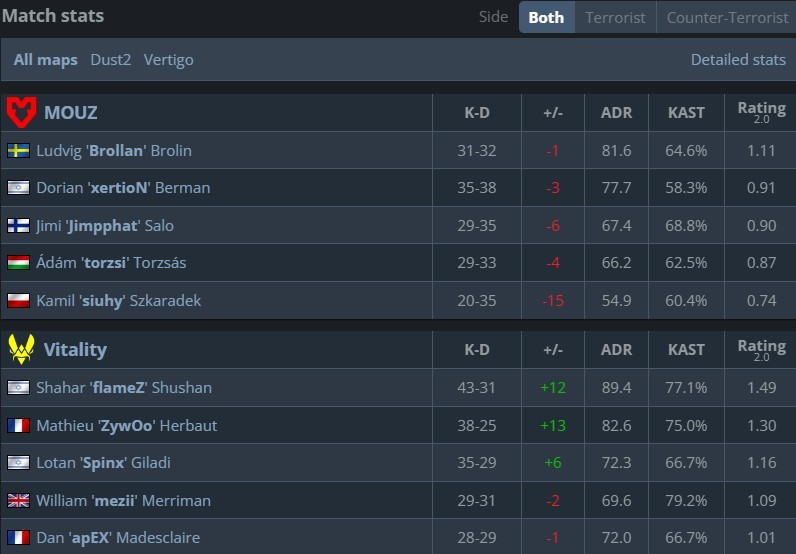Open the Vertigo map tab

tap(169, 60)
